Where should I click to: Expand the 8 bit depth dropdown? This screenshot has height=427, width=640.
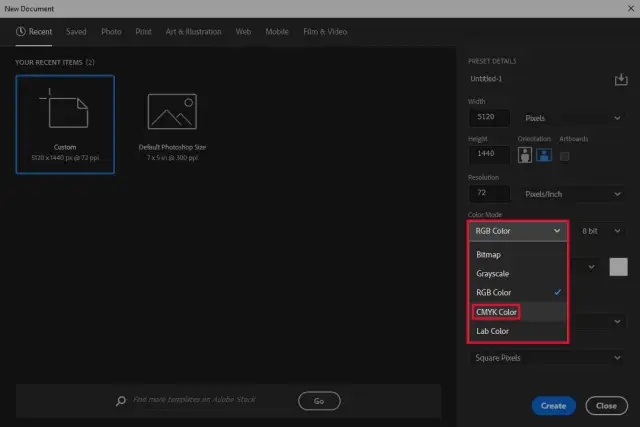coord(601,231)
